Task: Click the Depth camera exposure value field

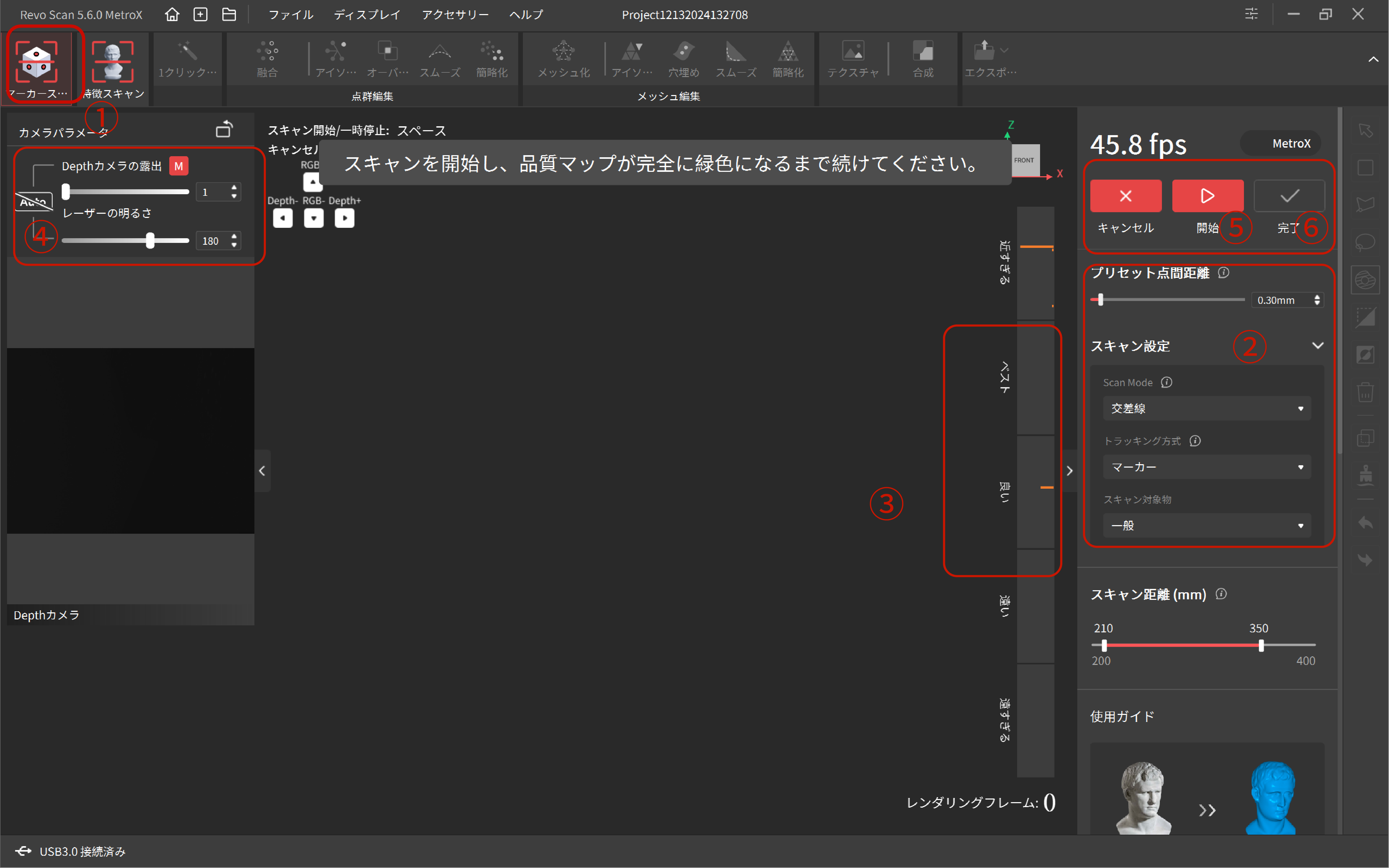Action: click(218, 192)
